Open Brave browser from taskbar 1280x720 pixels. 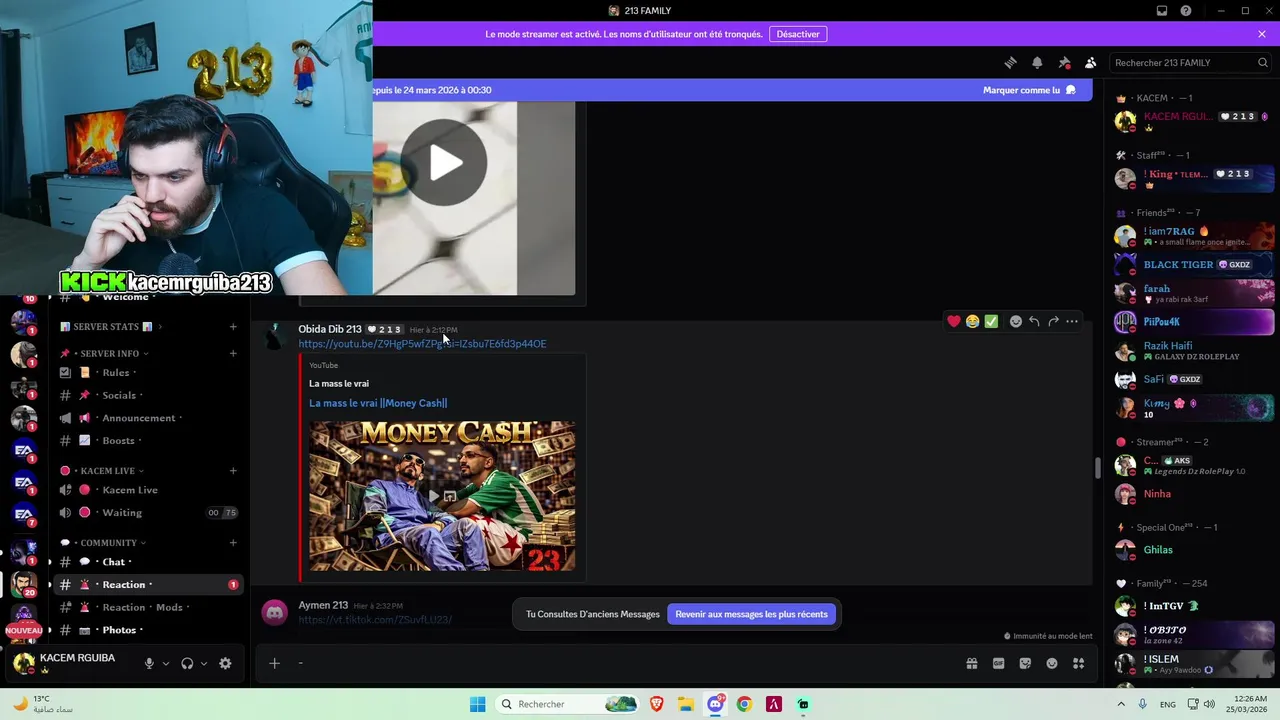657,704
